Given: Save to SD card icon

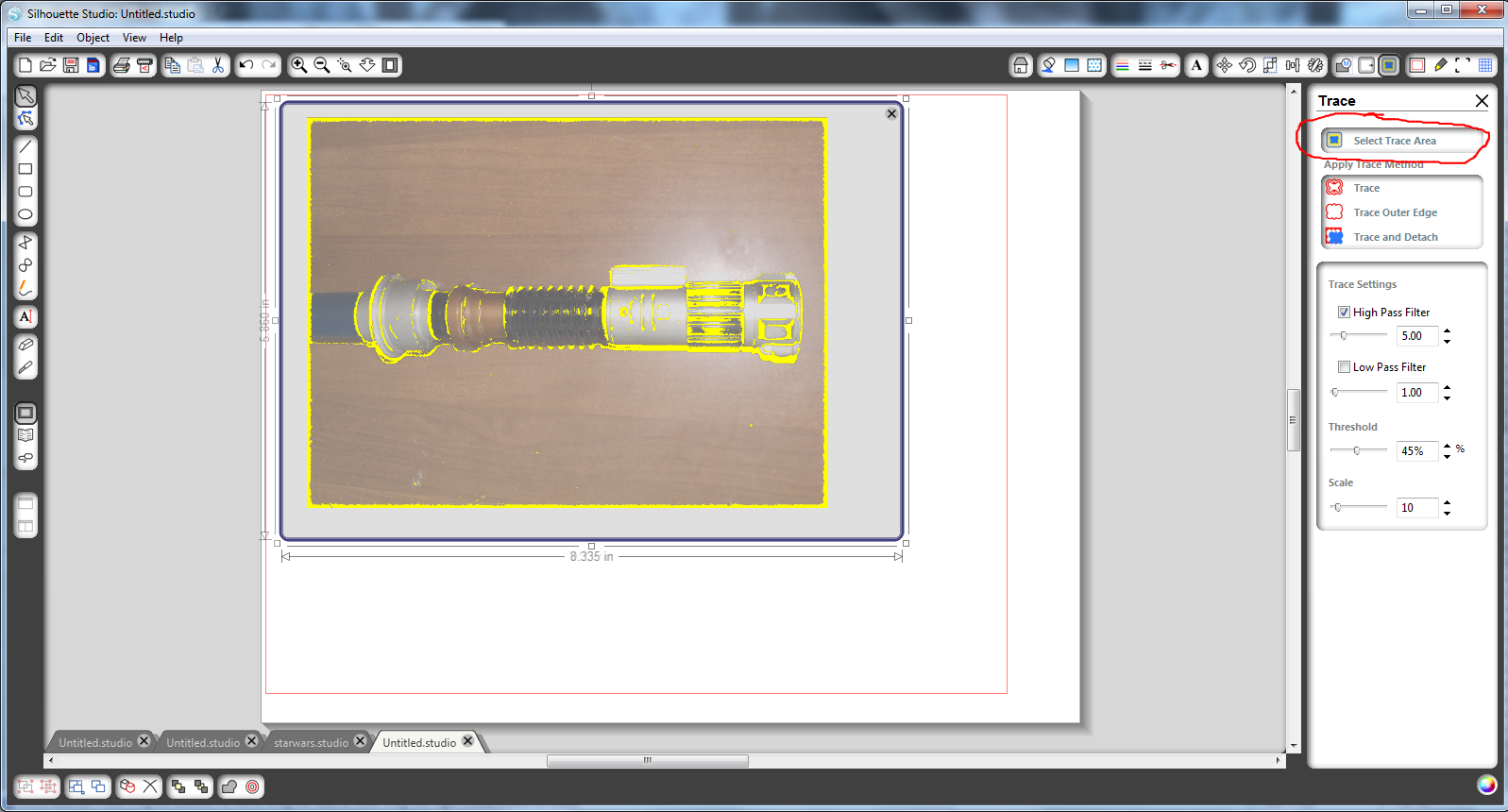Looking at the screenshot, I should pos(93,65).
